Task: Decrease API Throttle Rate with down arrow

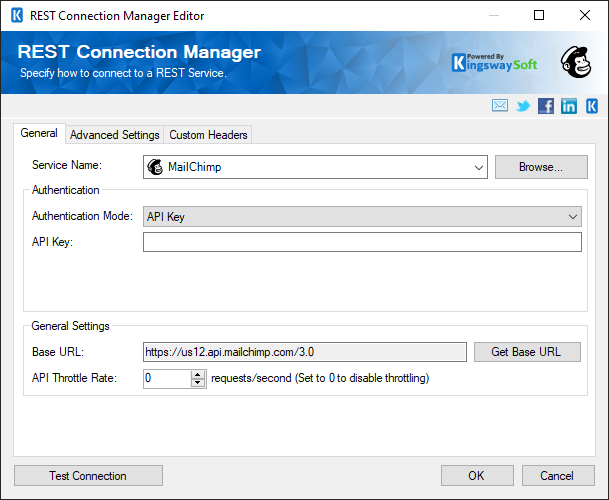Action: 198,383
